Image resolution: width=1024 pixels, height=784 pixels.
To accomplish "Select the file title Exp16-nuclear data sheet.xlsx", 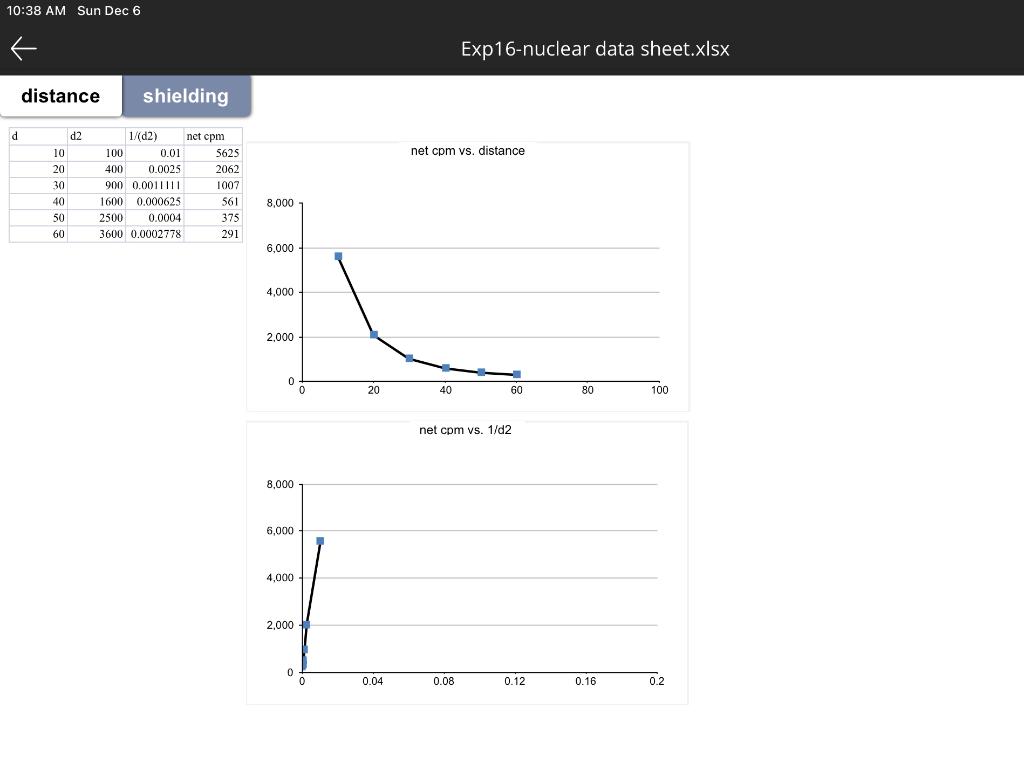I will coord(595,49).
